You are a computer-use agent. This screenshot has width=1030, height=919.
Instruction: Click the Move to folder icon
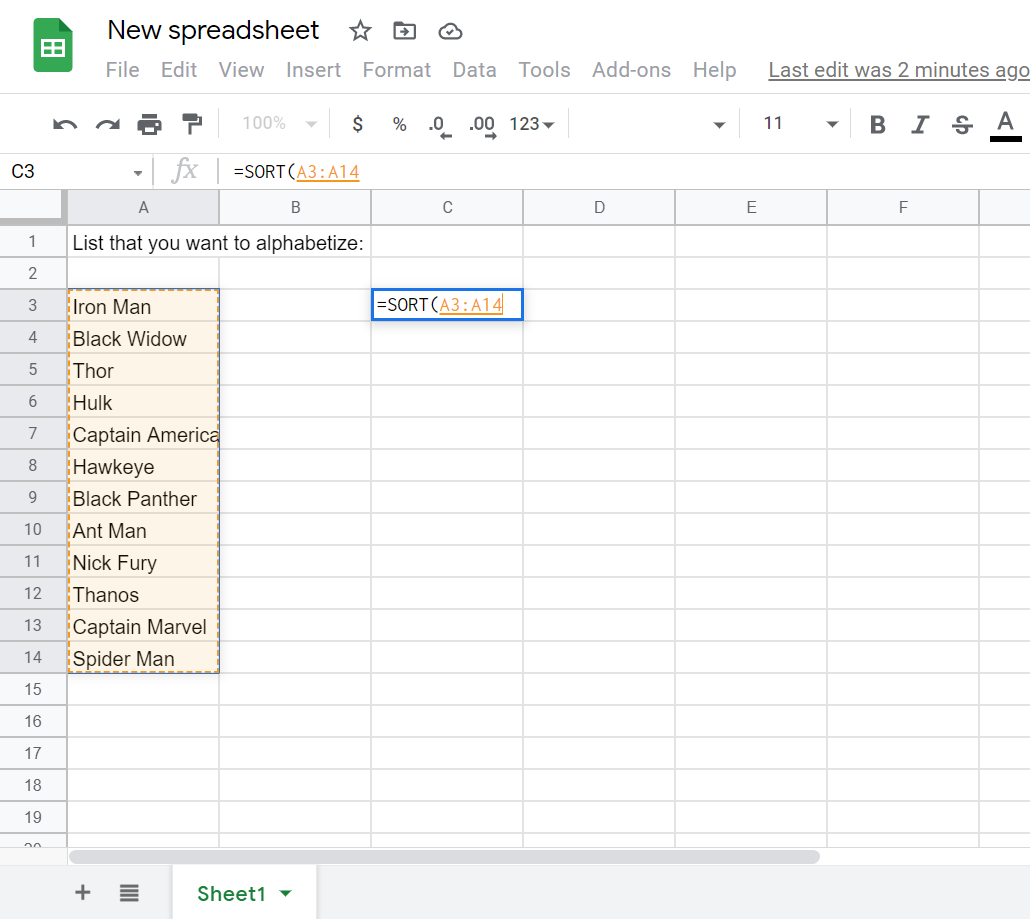click(x=405, y=31)
